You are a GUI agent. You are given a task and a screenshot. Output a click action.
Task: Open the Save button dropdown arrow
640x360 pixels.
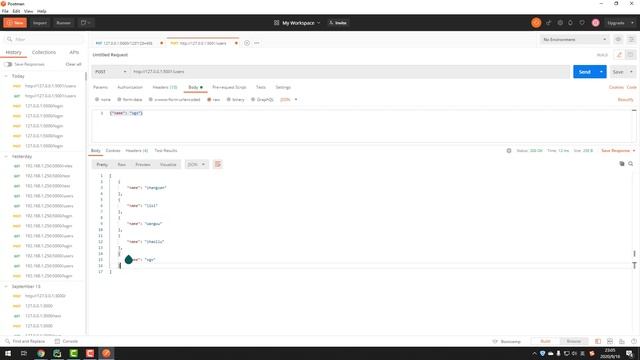(x=631, y=72)
